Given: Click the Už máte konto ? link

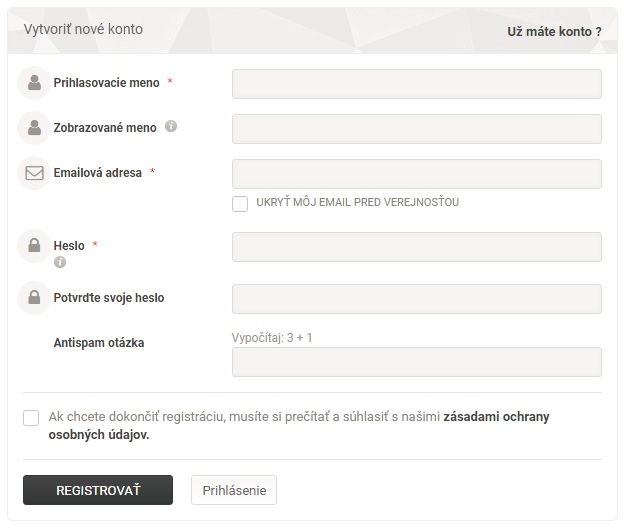Looking at the screenshot, I should pos(554,31).
